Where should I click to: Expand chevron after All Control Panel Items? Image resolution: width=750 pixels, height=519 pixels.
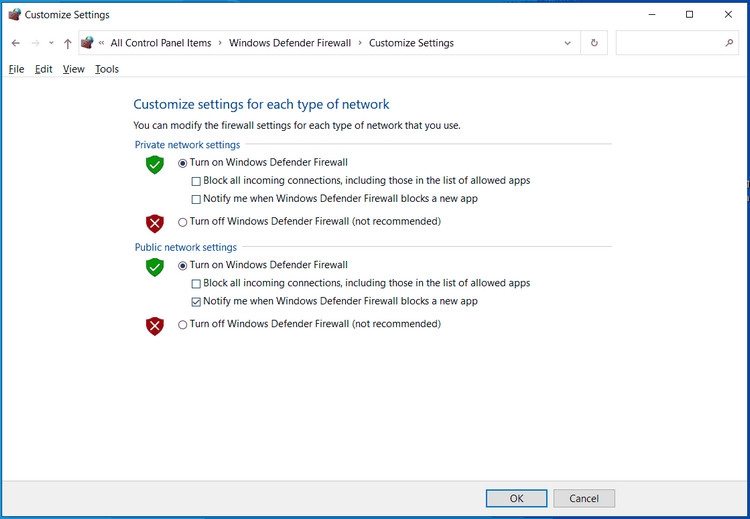(220, 43)
